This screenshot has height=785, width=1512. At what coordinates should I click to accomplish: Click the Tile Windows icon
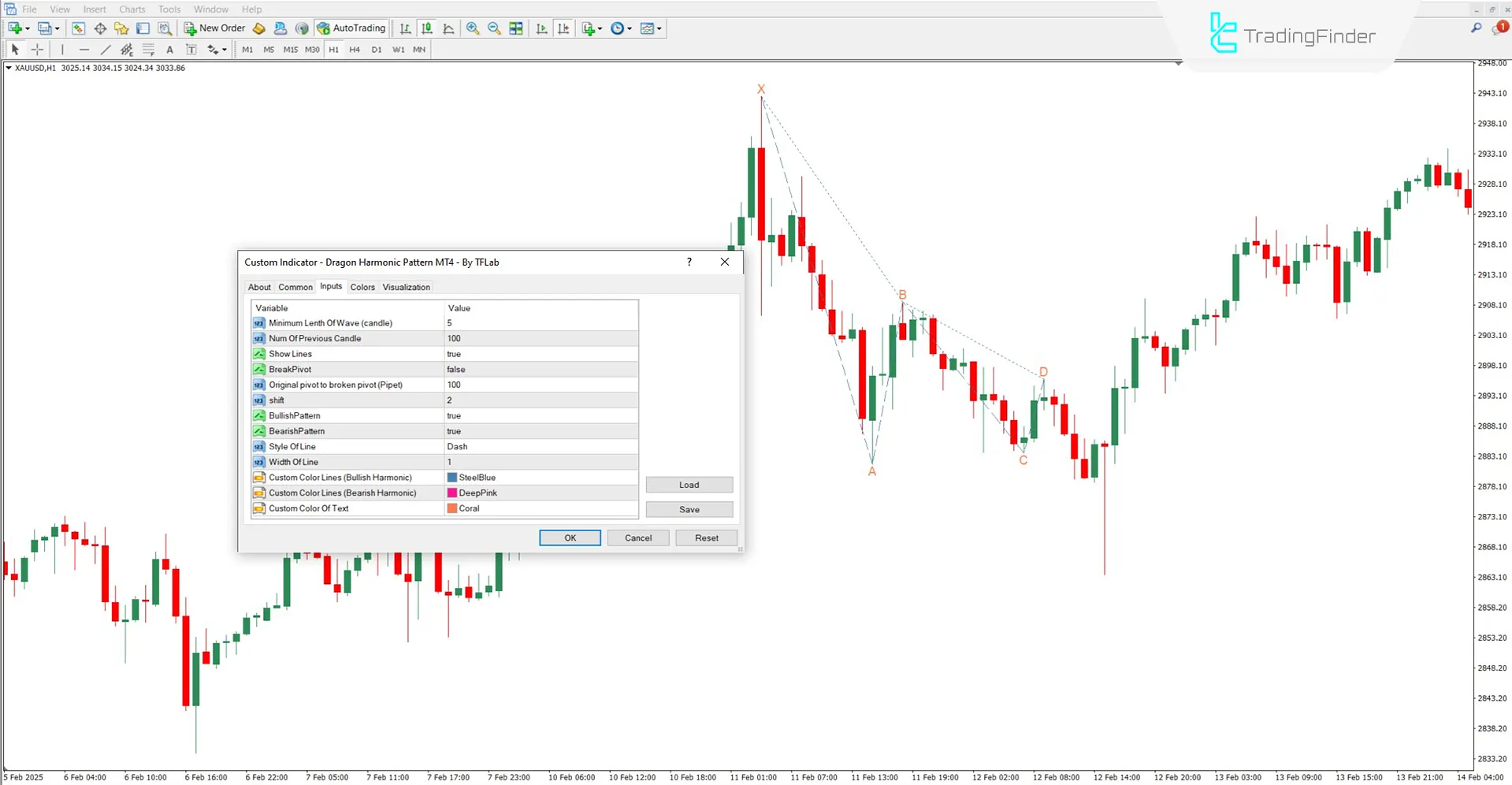(516, 28)
